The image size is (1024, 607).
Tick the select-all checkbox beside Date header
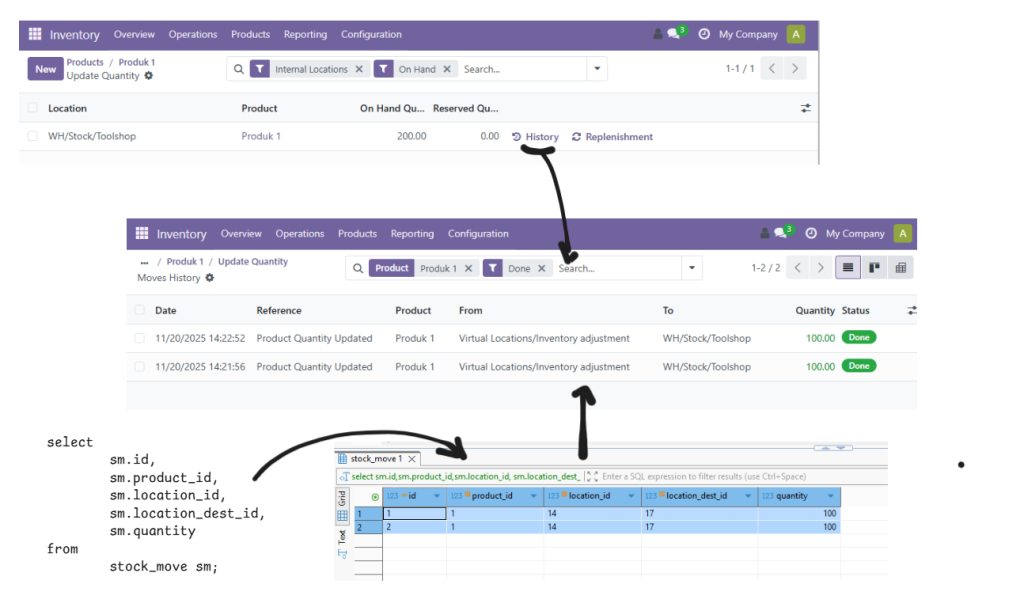click(140, 310)
